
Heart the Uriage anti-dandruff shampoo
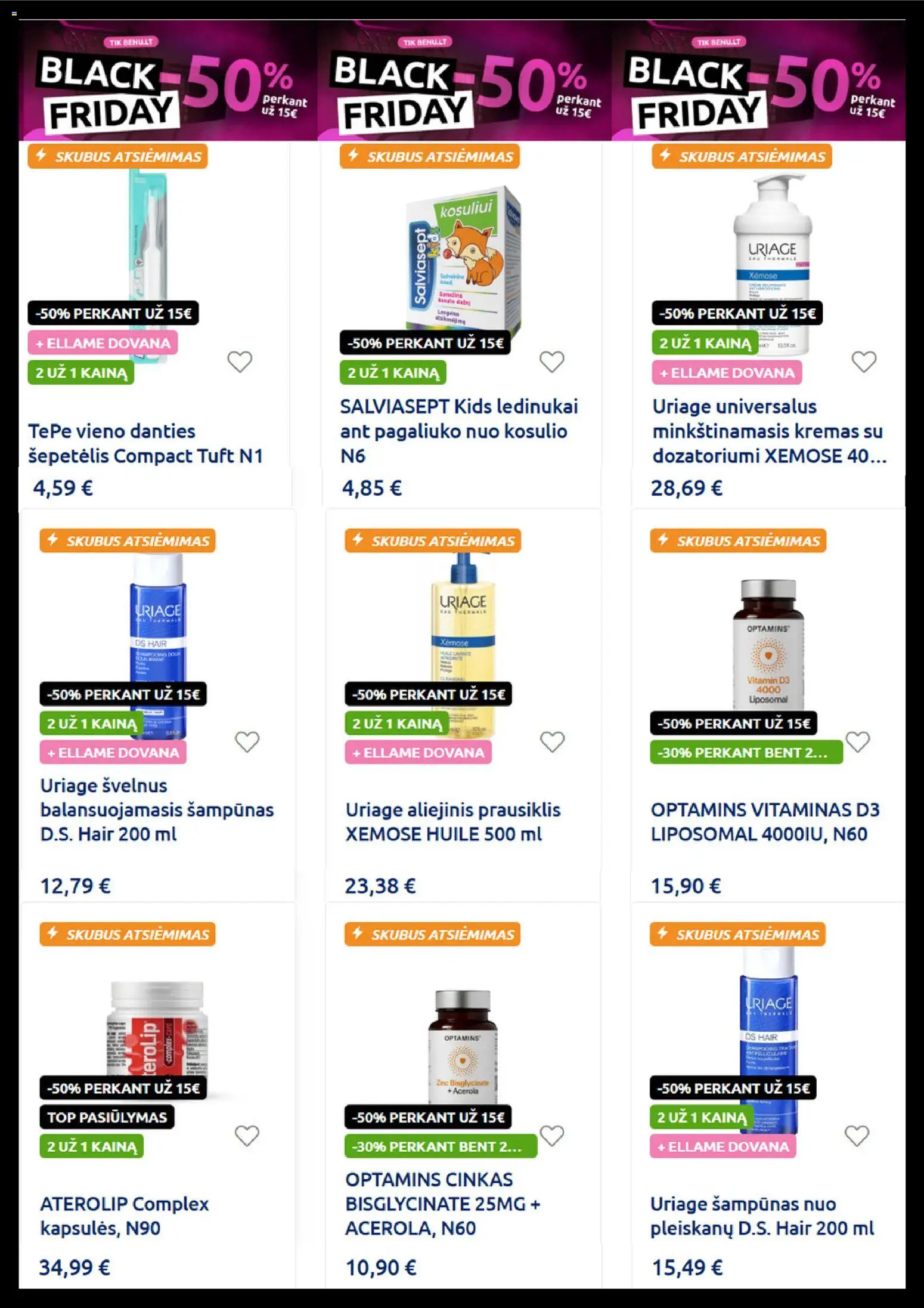[x=857, y=1136]
